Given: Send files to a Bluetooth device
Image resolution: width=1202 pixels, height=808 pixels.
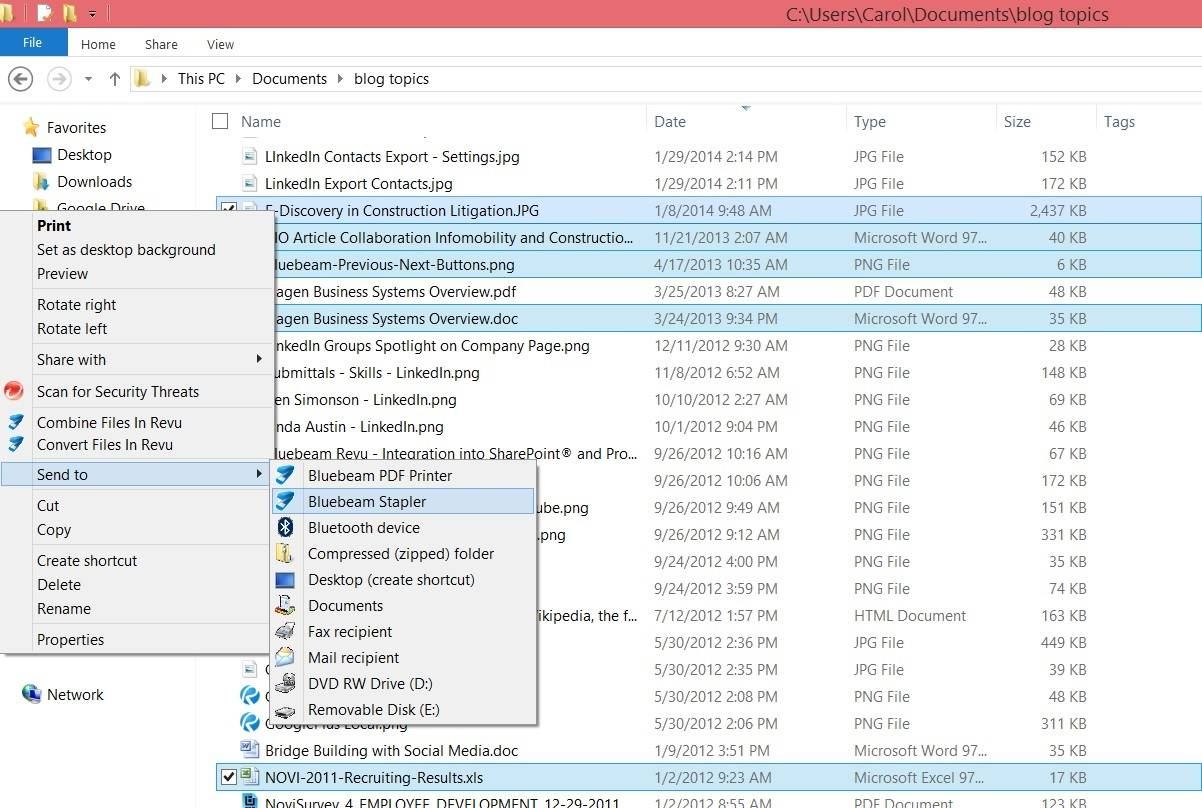Looking at the screenshot, I should click(363, 528).
